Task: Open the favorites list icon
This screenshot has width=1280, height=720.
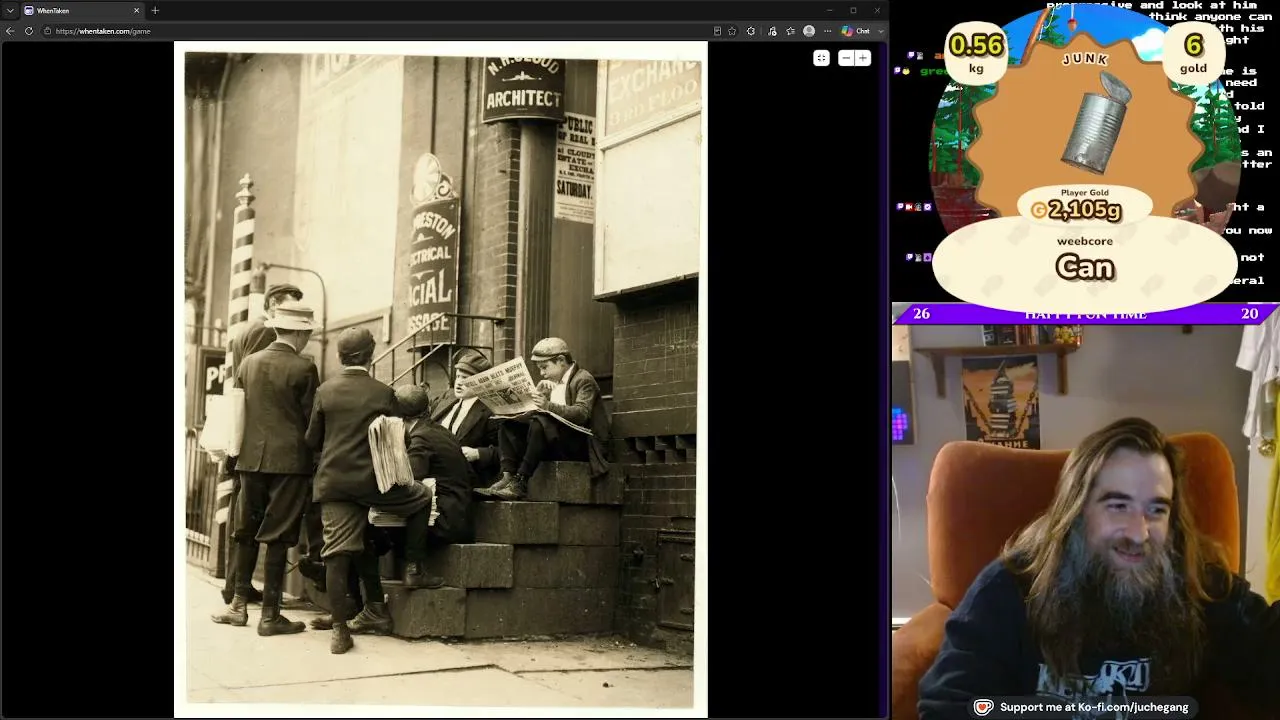Action: (790, 31)
